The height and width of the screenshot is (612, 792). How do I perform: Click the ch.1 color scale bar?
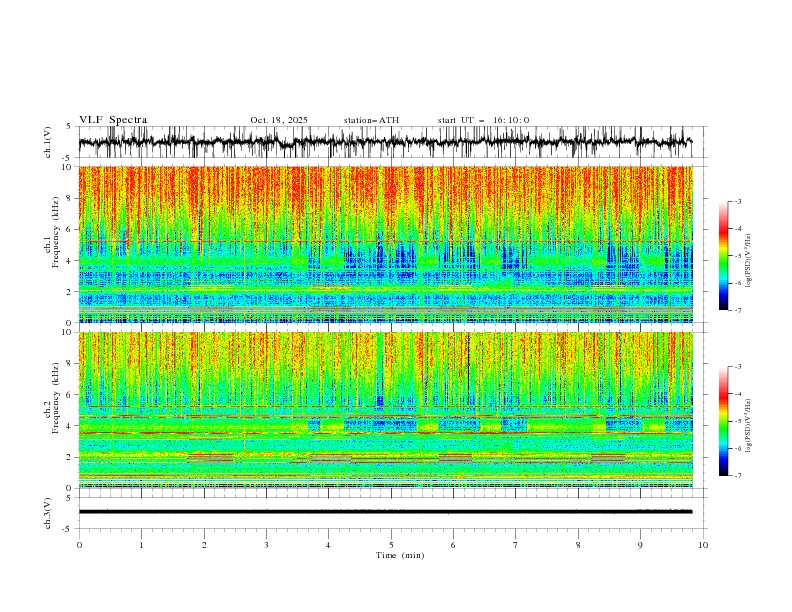pos(723,256)
